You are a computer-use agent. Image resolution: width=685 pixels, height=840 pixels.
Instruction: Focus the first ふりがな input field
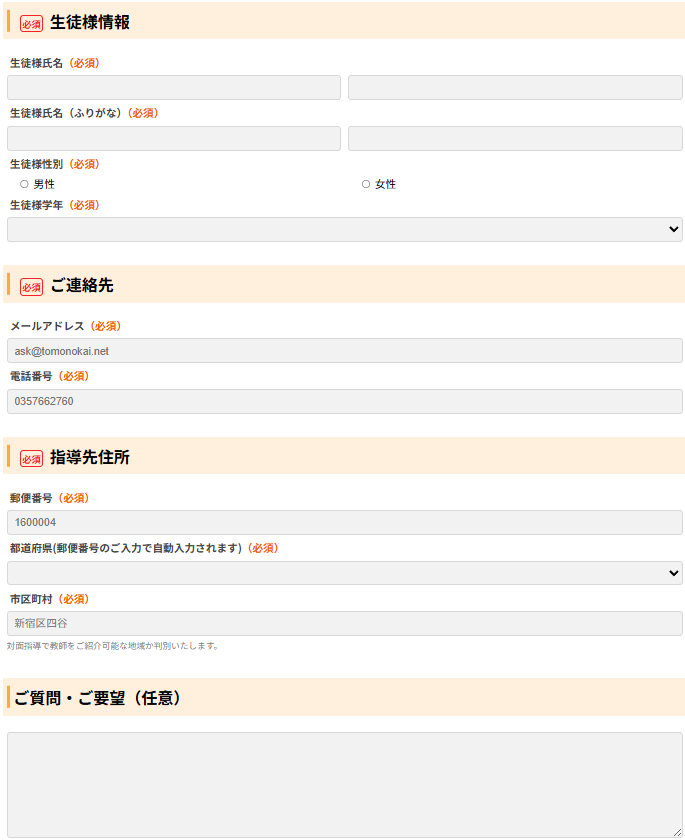[x=174, y=139]
